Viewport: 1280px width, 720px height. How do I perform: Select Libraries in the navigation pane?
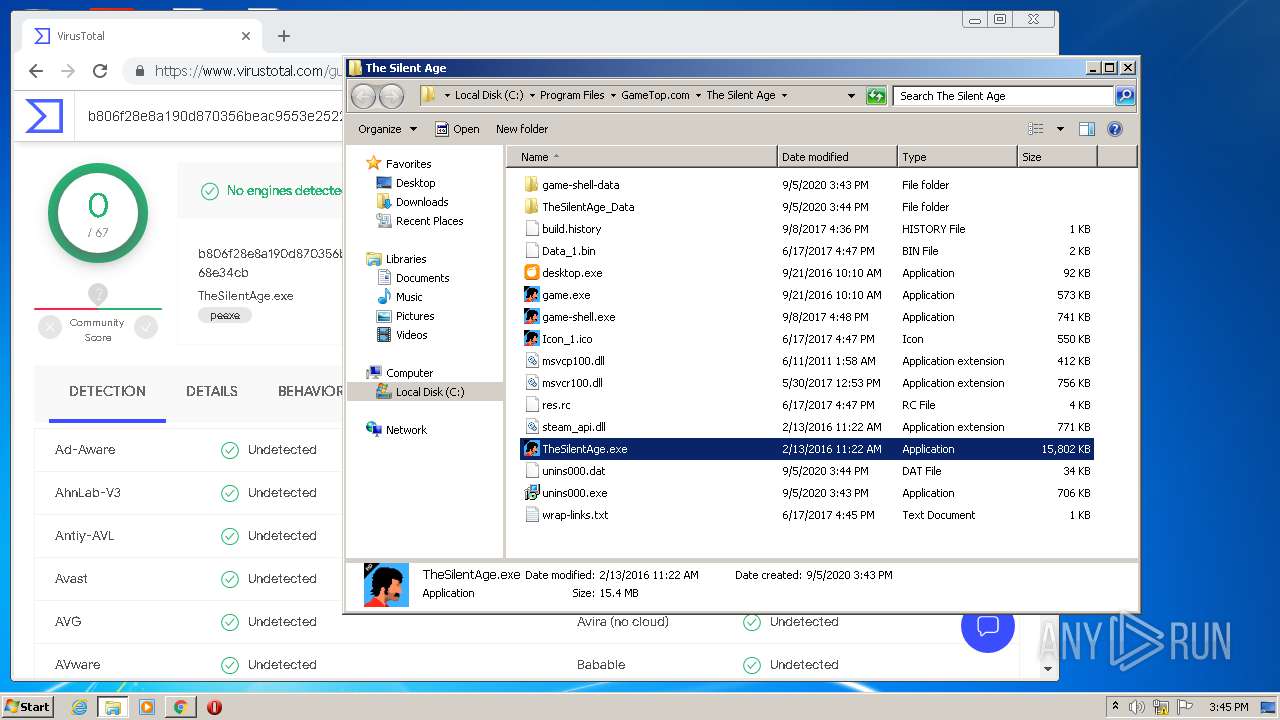[x=396, y=259]
